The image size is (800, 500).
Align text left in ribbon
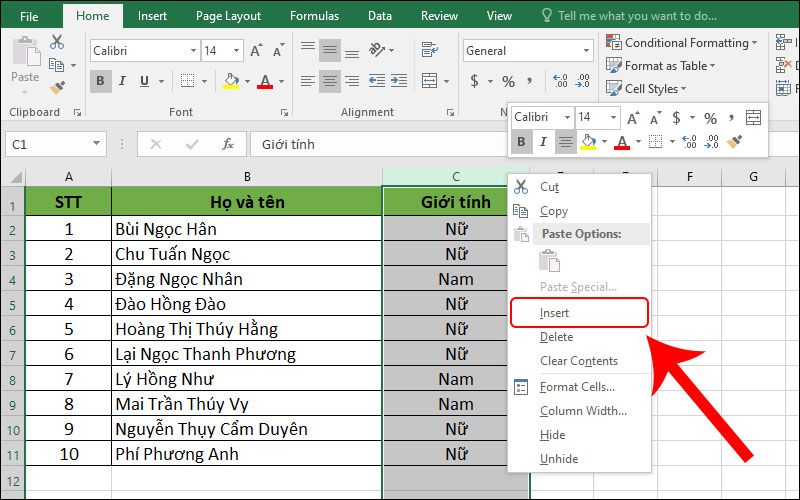point(308,81)
